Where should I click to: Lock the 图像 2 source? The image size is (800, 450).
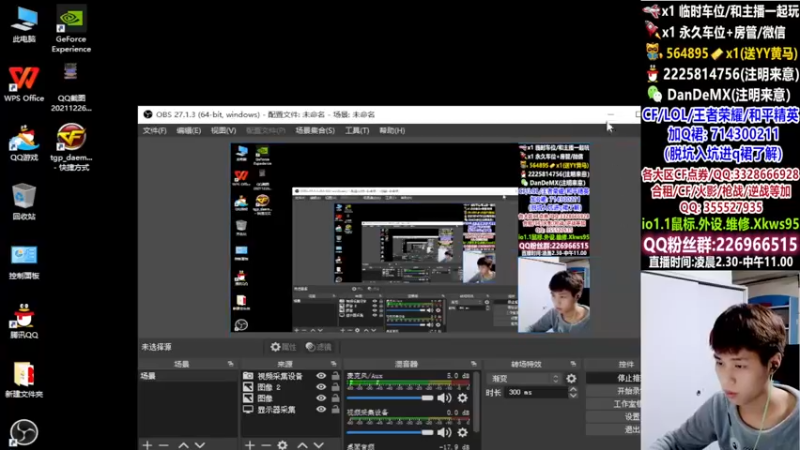[335, 387]
